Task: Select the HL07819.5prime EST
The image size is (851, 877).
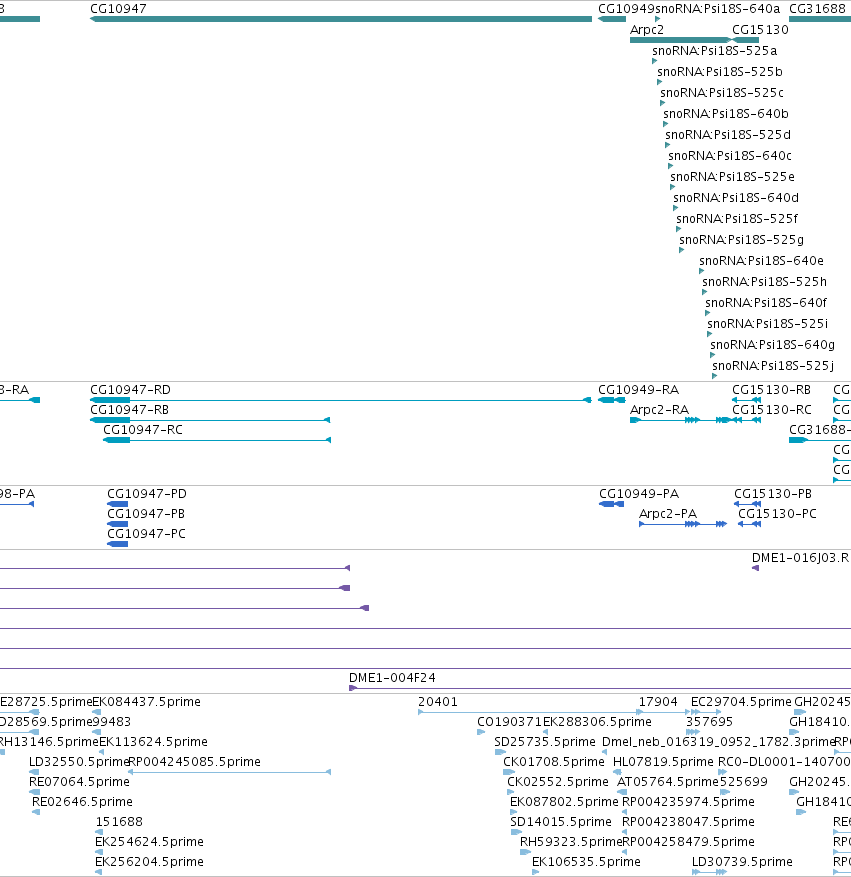Action: [x=617, y=772]
